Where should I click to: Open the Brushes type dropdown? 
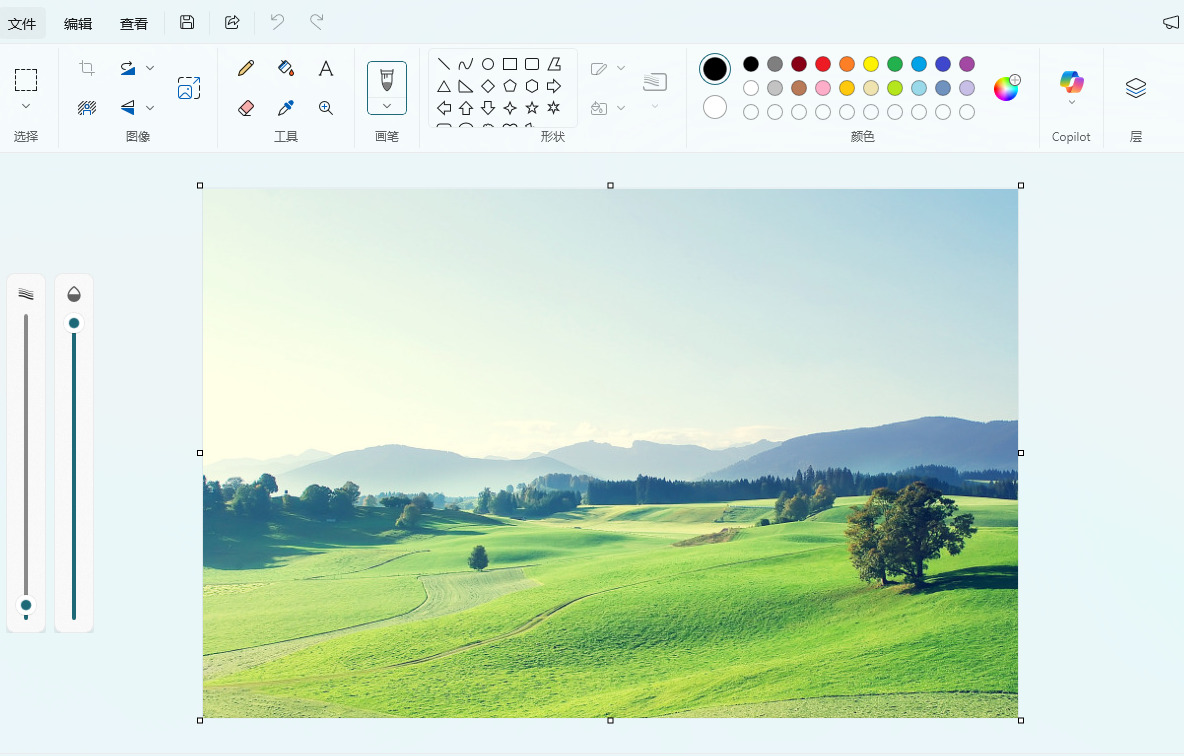point(387,106)
